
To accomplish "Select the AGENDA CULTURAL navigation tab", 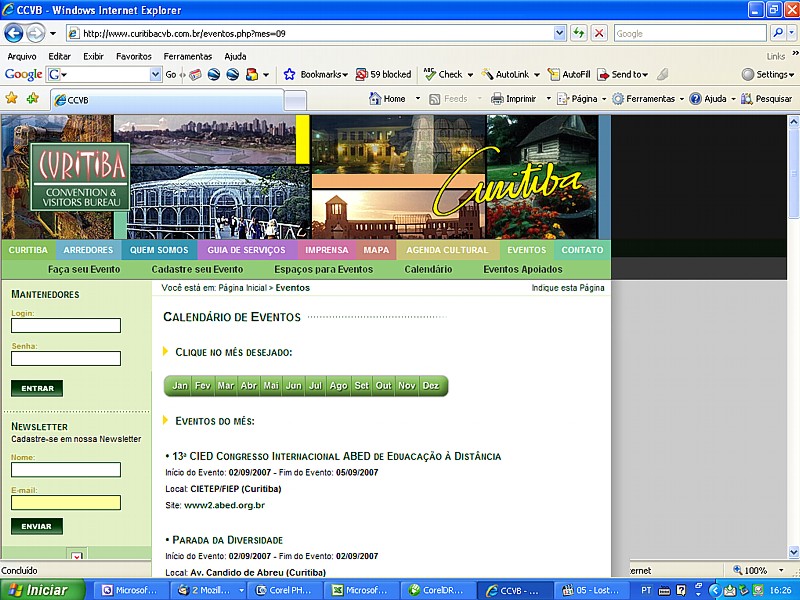I will click(x=447, y=250).
